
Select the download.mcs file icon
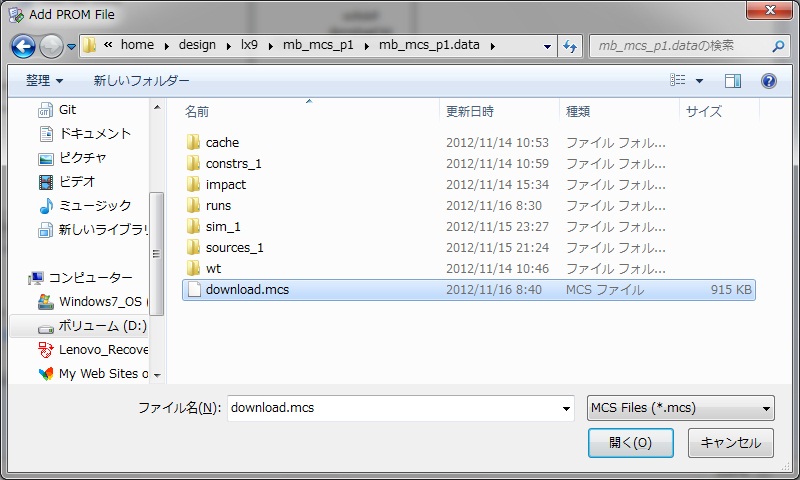193,289
